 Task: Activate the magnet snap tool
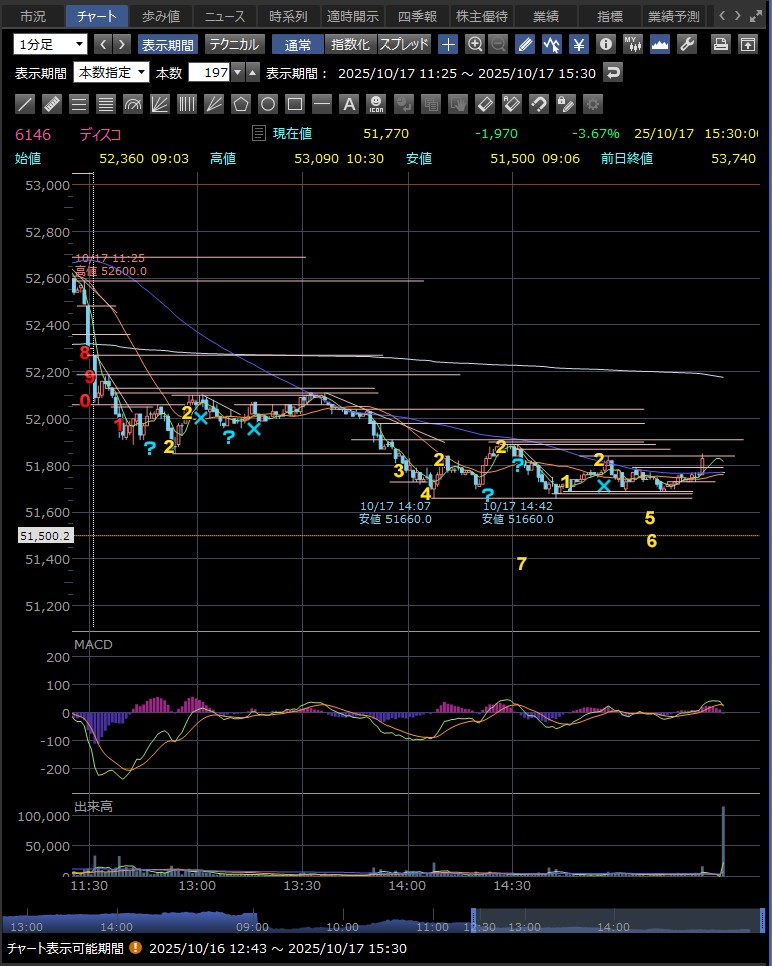[538, 103]
